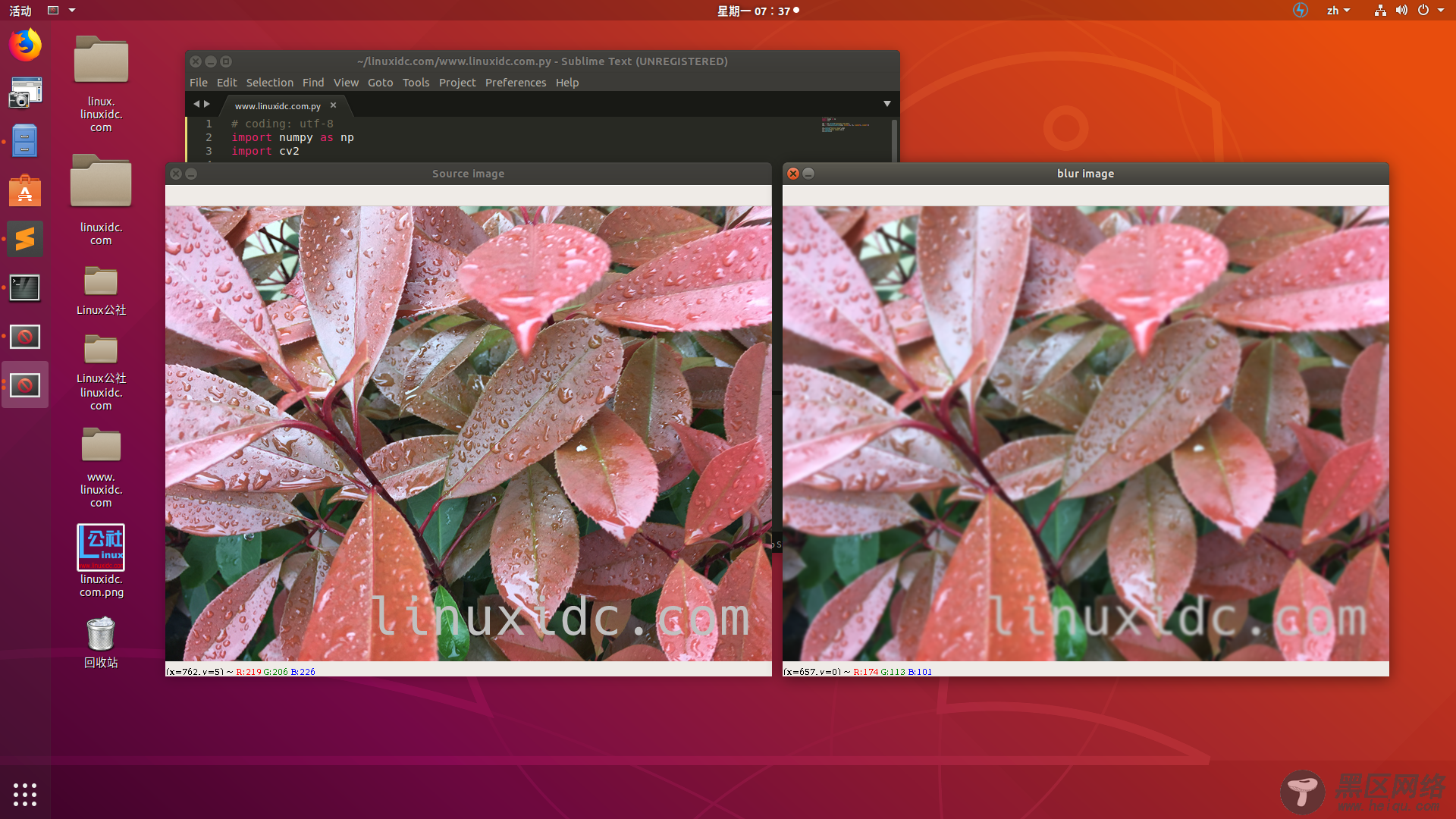Go to next tab arrow in Sublime

pyautogui.click(x=207, y=104)
